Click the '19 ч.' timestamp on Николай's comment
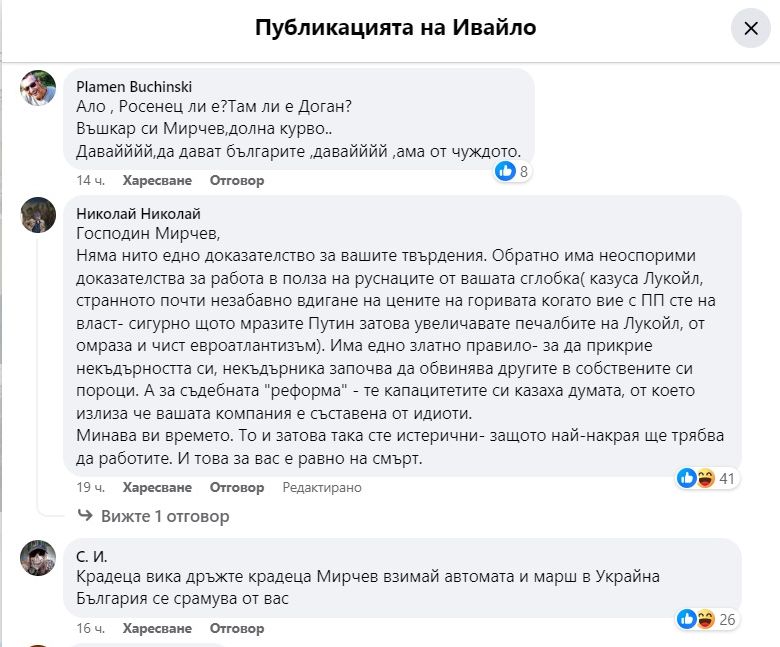The height and width of the screenshot is (647, 780). pyautogui.click(x=91, y=488)
